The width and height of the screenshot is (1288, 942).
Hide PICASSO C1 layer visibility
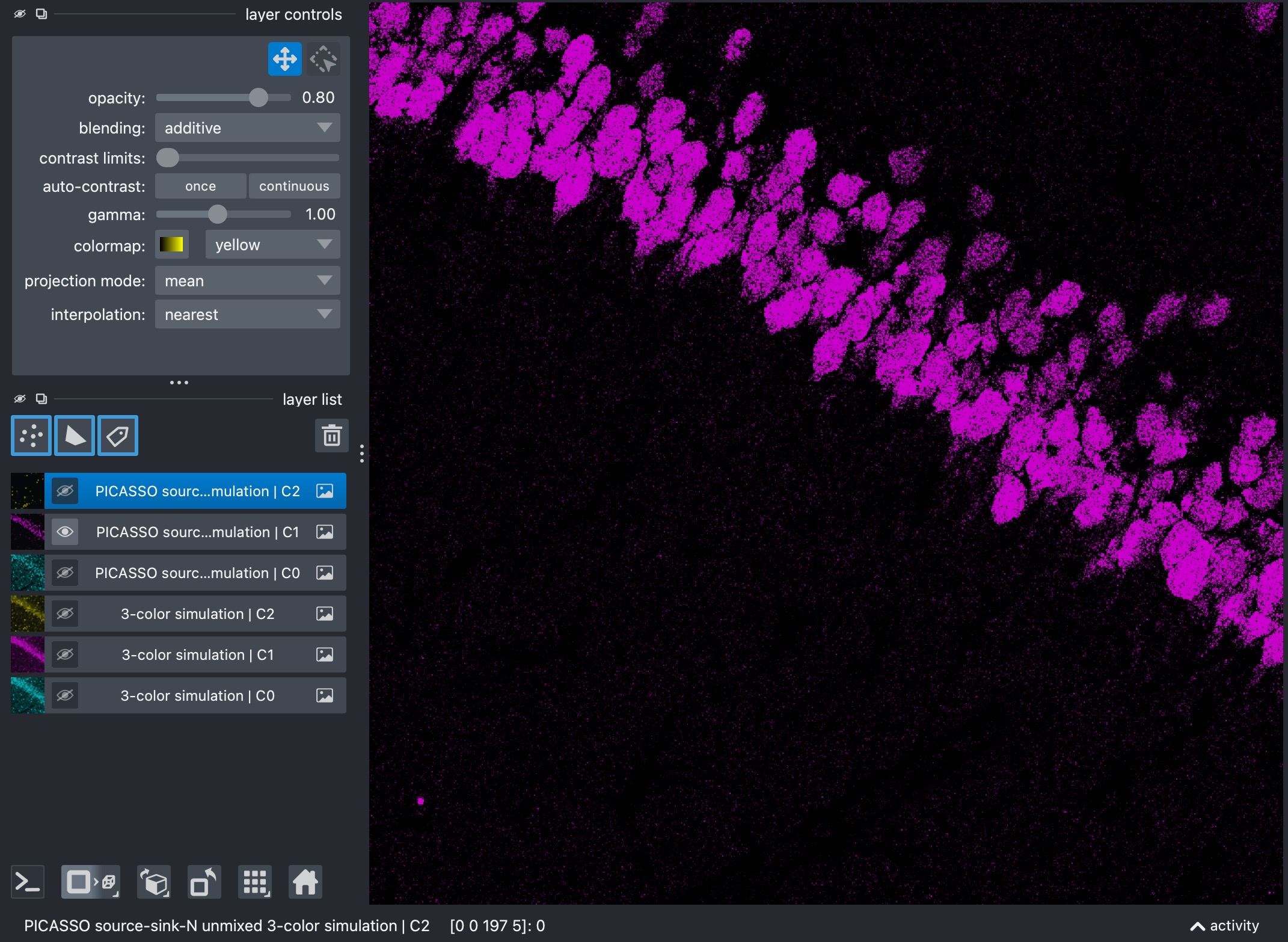65,532
